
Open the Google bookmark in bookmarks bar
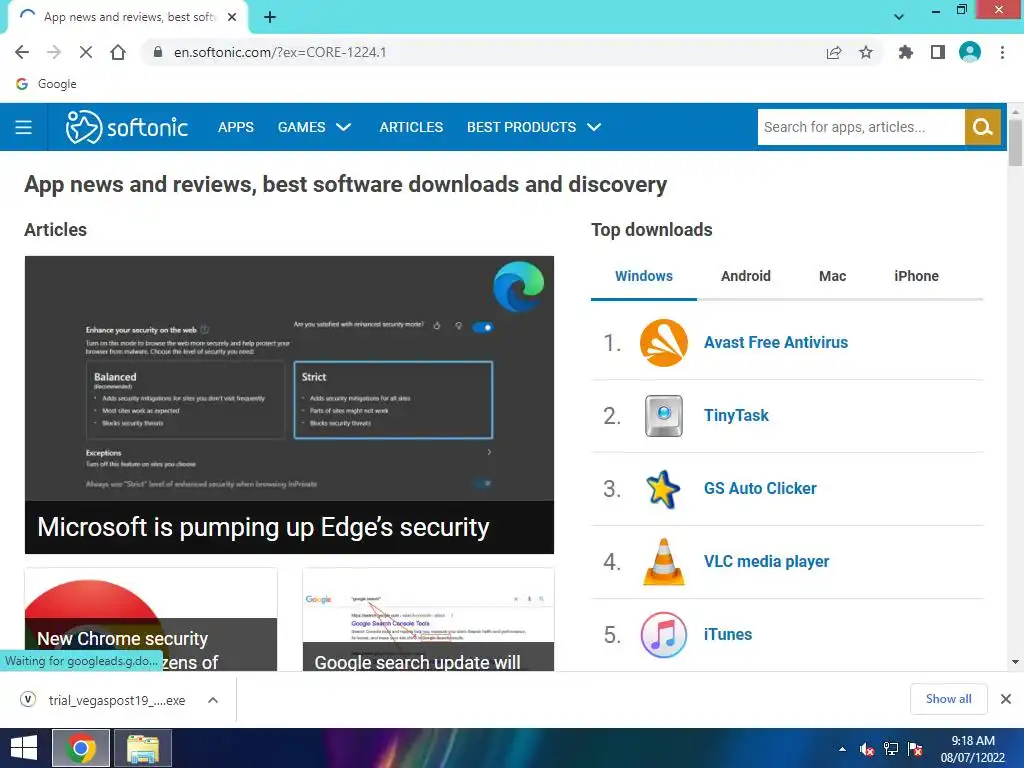(x=46, y=84)
